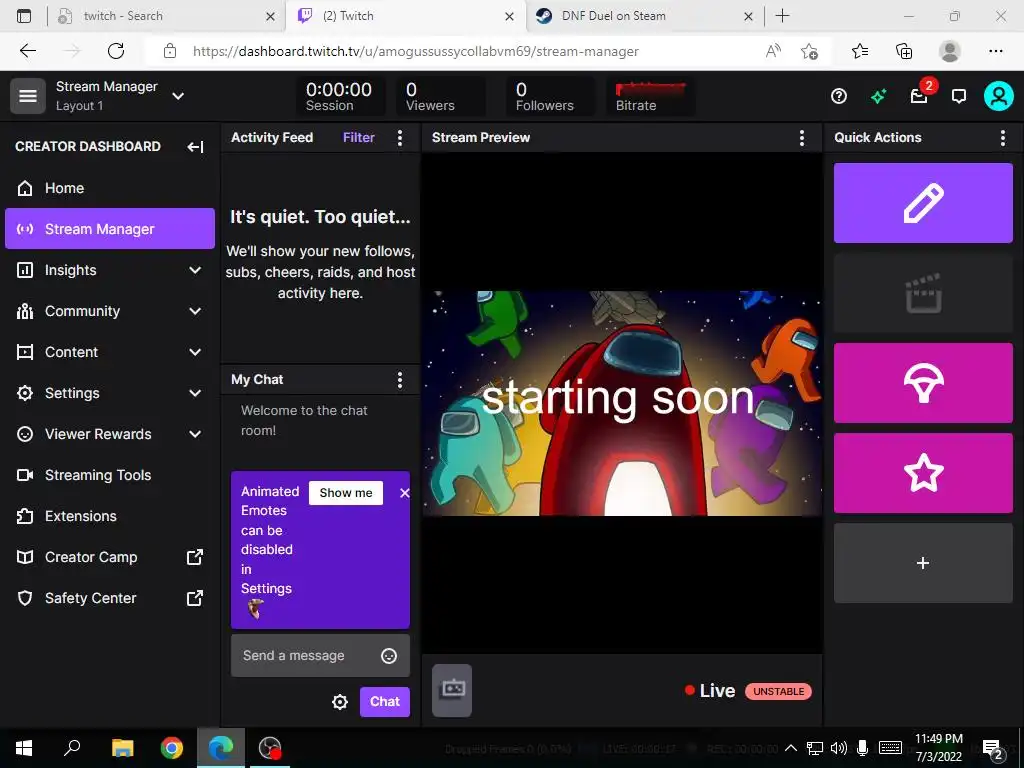Click the parachute raid quick action
This screenshot has width=1024, height=768.
[x=923, y=383]
